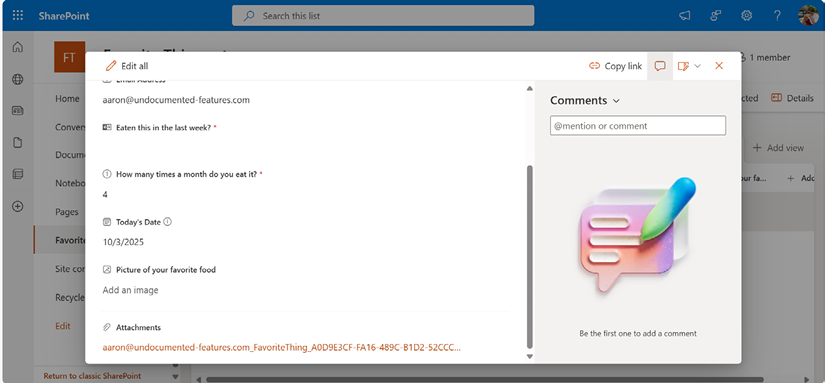Image resolution: width=825 pixels, height=383 pixels.
Task: Click the megaphone feedback icon in header
Action: point(684,16)
